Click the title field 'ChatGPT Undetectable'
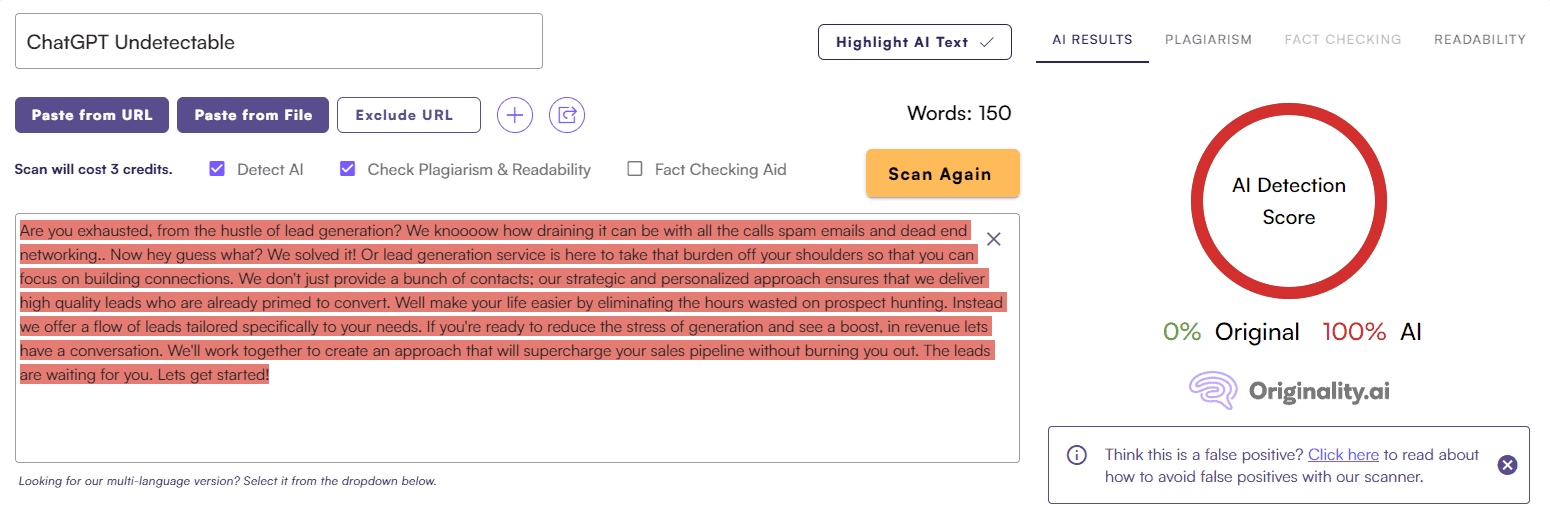Image resolution: width=1550 pixels, height=512 pixels. pyautogui.click(x=279, y=41)
